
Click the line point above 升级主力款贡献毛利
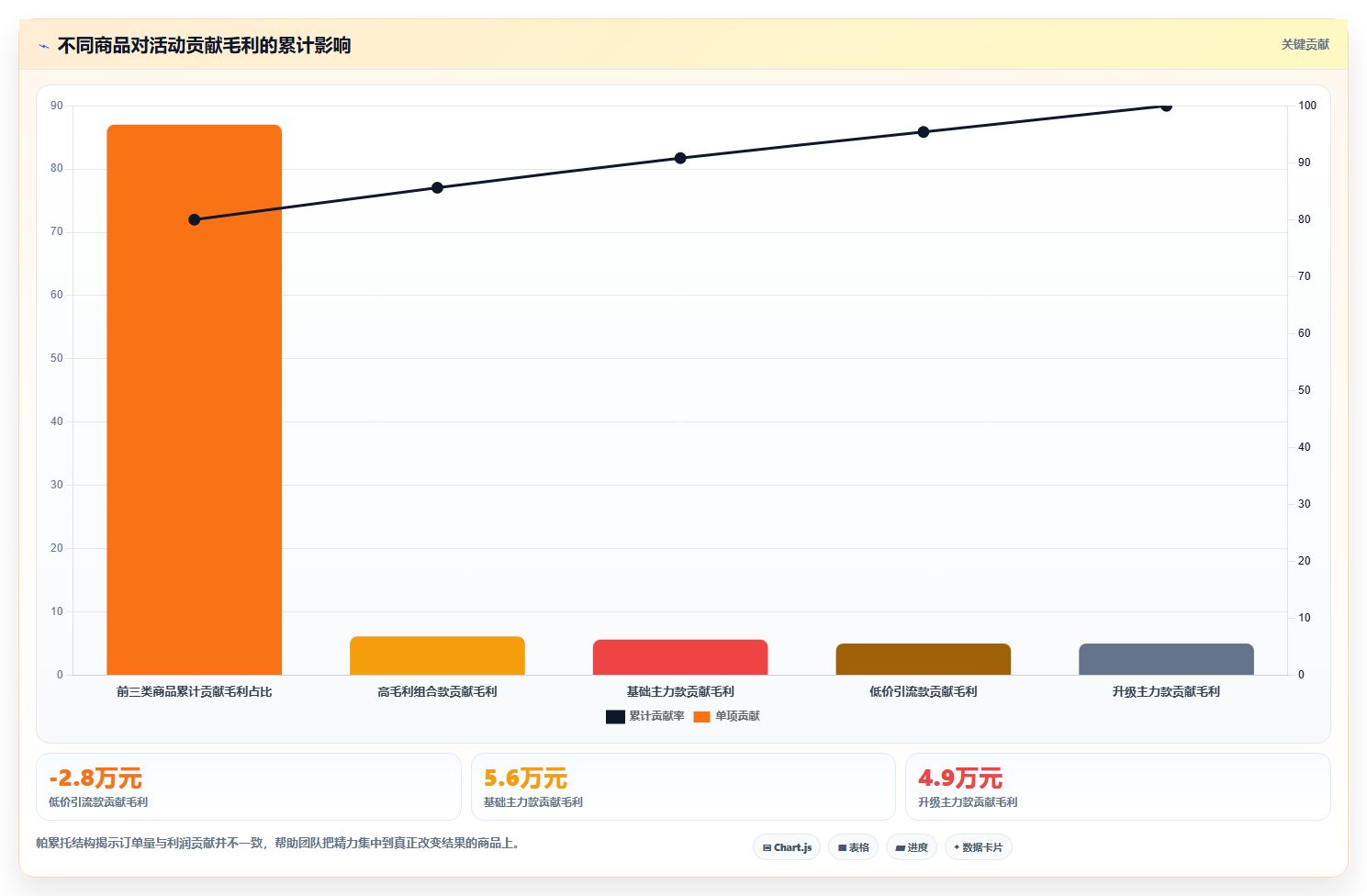pos(1166,106)
